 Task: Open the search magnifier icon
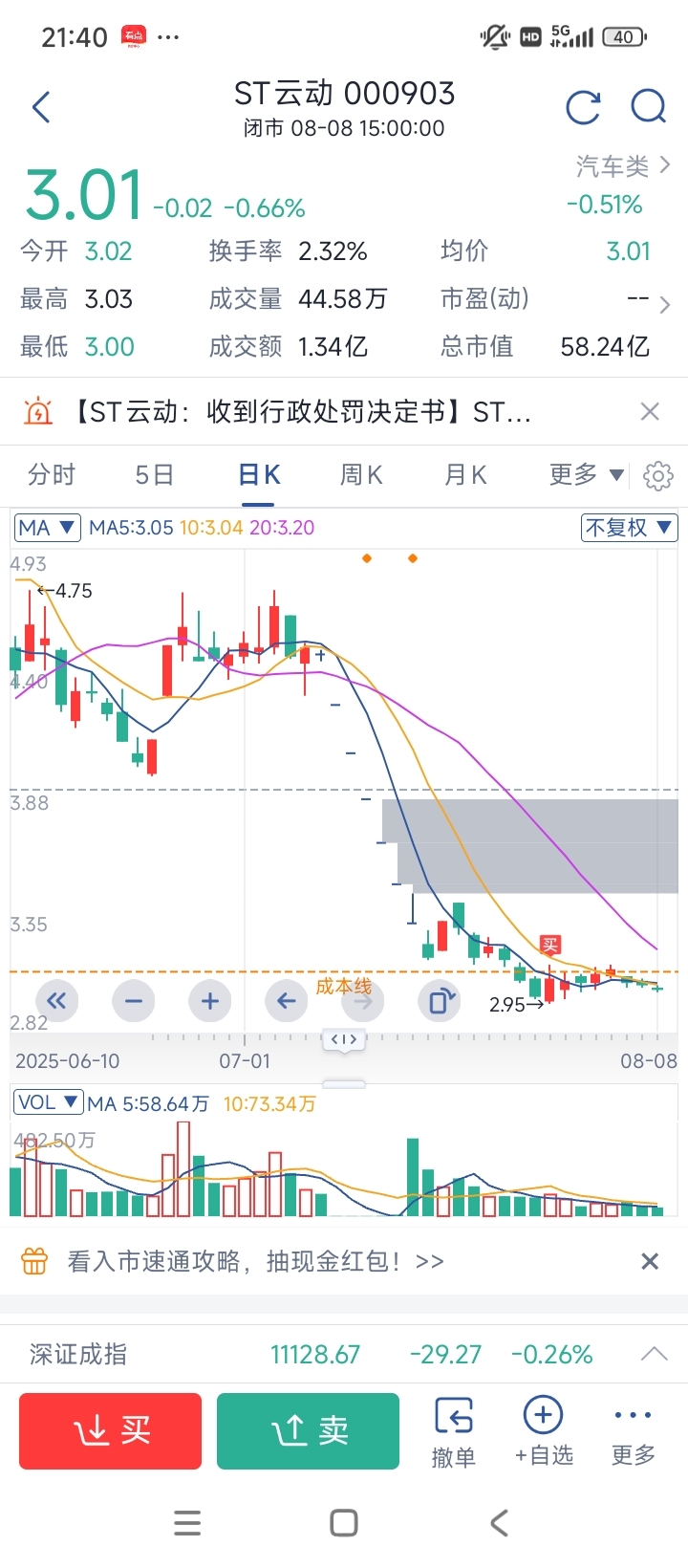[649, 107]
